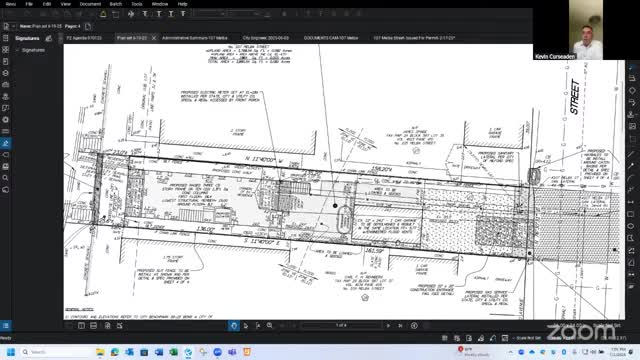Toggle the grid icon in the status bar
The image size is (640, 360).
[x=444, y=338]
